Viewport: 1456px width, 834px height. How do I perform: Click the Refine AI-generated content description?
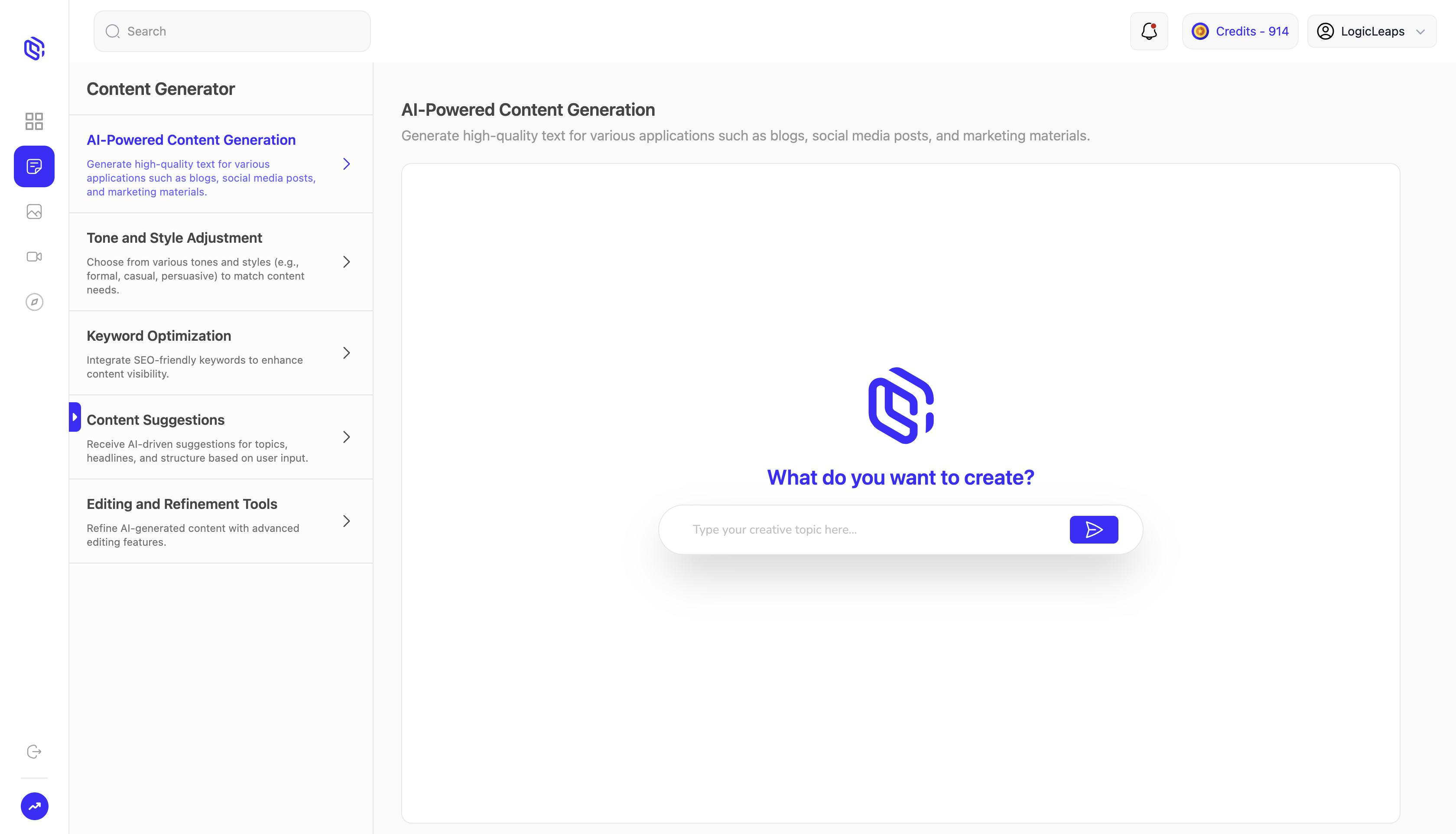click(x=193, y=535)
